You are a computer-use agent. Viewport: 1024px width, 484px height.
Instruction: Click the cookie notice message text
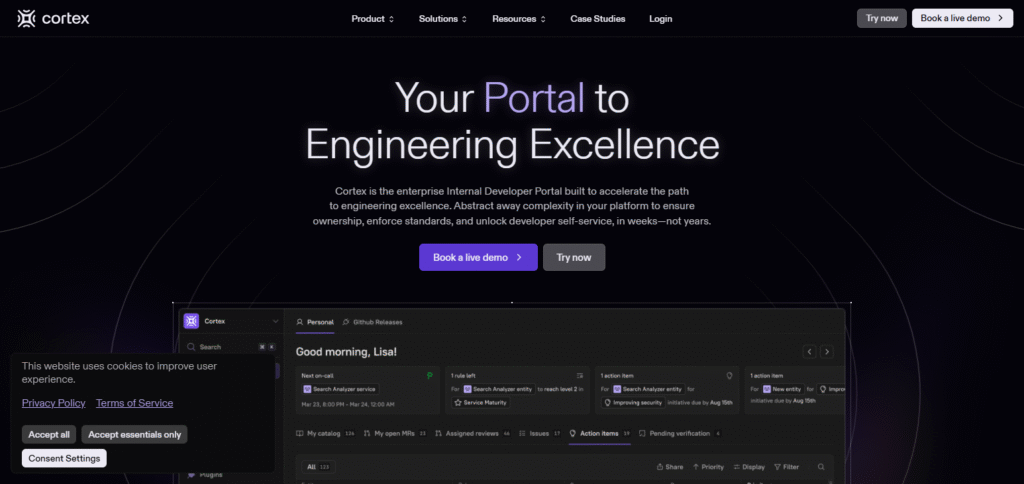click(x=119, y=372)
